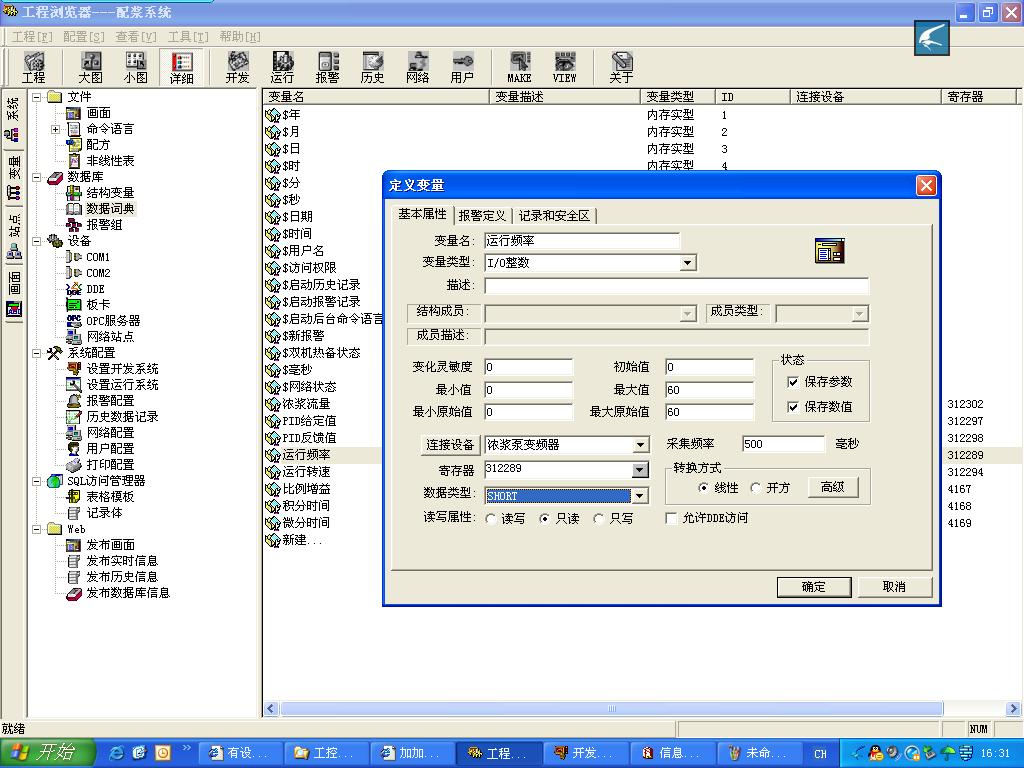Start the 运行 runtime icon
Screen dimensions: 1024x768
[282, 67]
